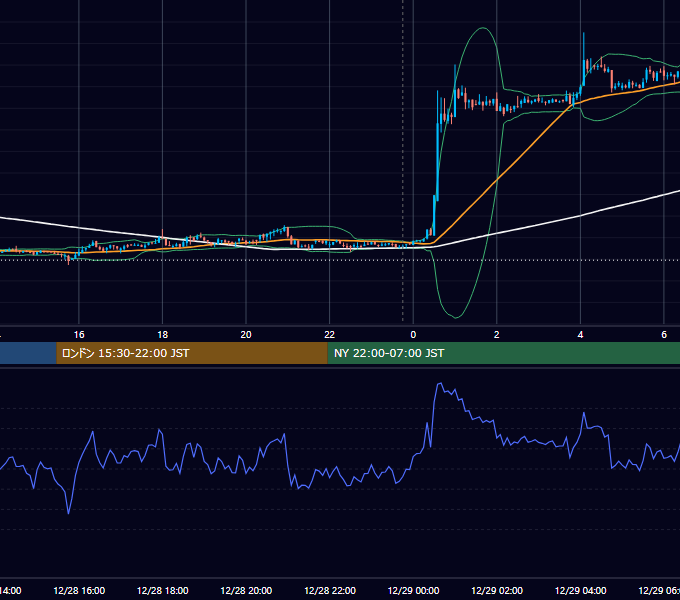The image size is (680, 600).
Task: Click the 20 hour label on price chart axis
Action: [246, 335]
